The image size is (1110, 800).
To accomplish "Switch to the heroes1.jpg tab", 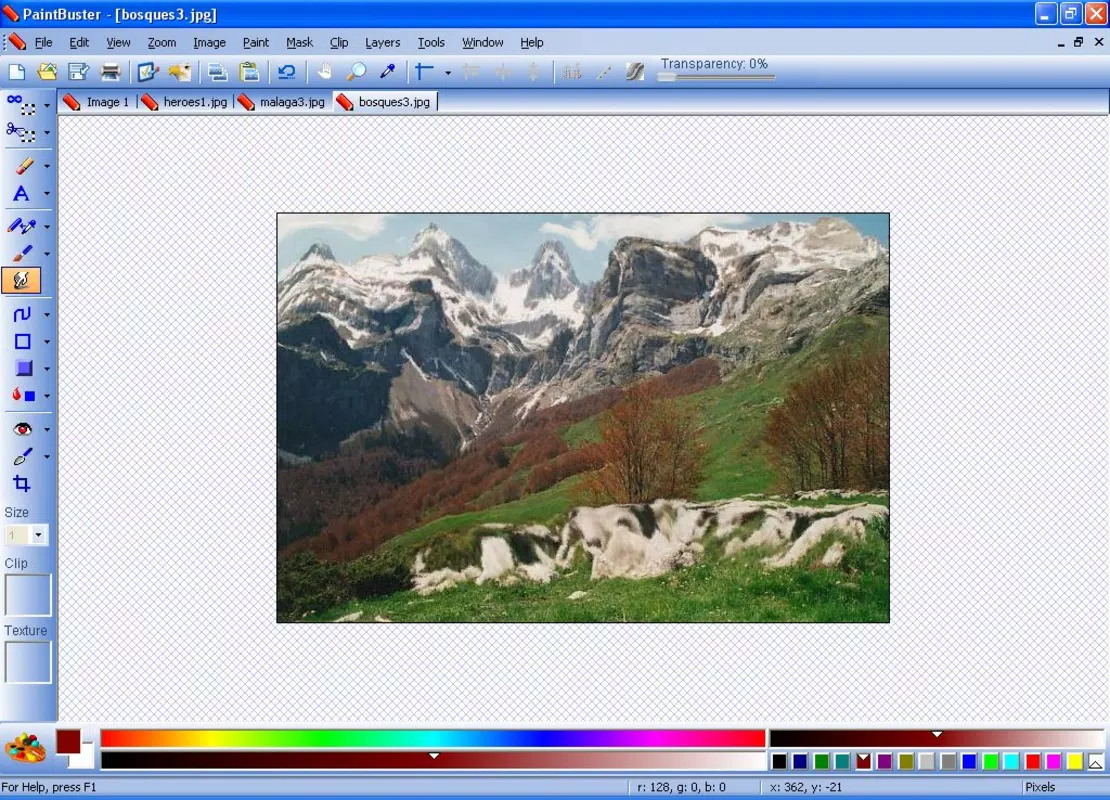I will coord(185,102).
